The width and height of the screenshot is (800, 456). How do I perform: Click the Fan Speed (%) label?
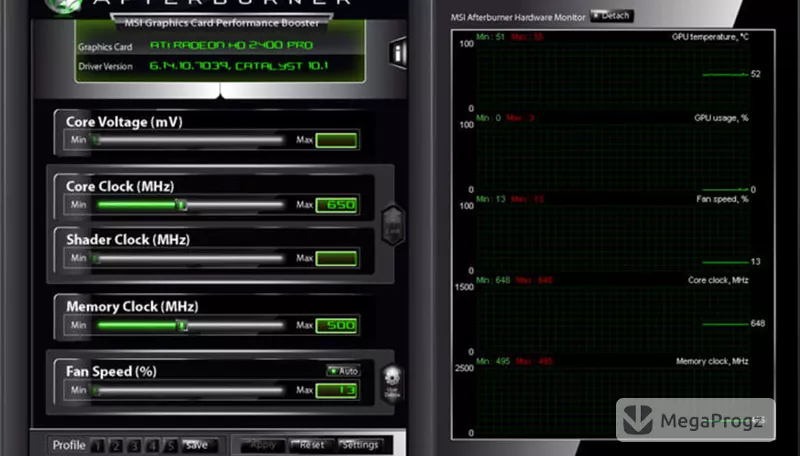coord(111,371)
